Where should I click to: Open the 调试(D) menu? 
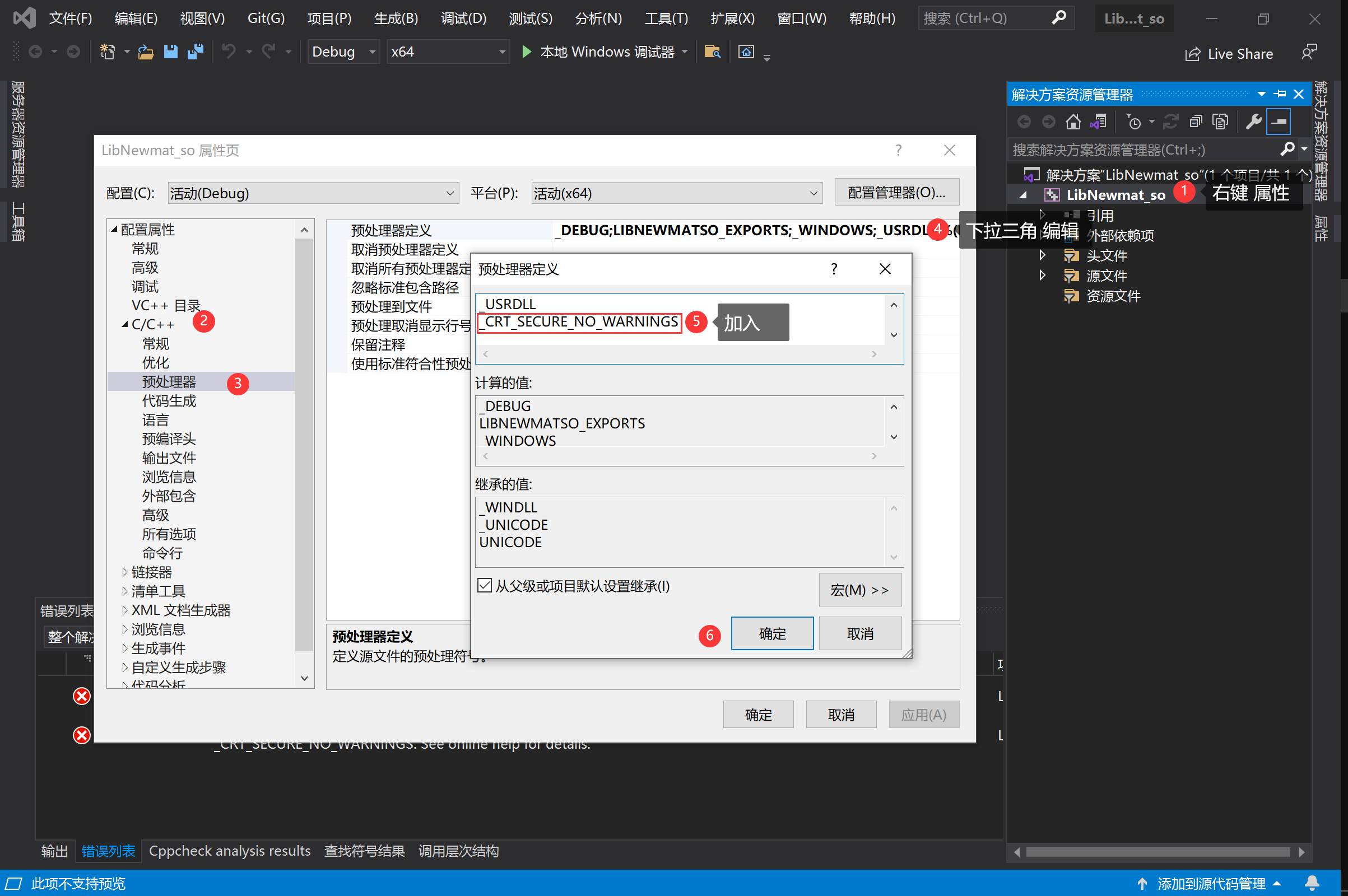463,18
